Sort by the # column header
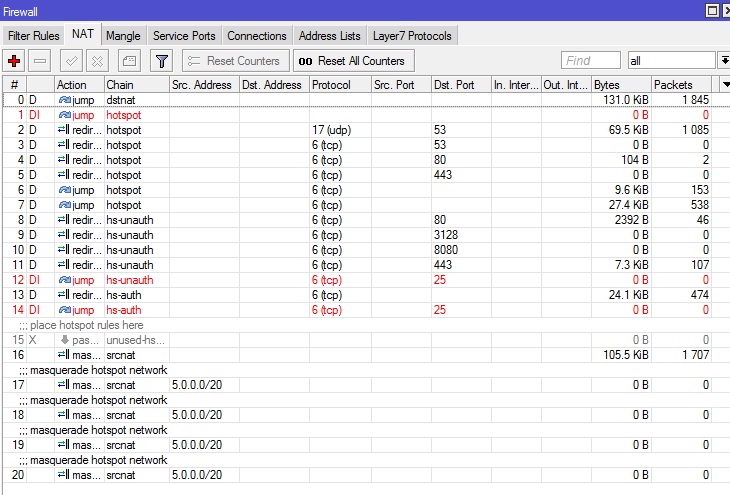The image size is (730, 495). [14, 85]
